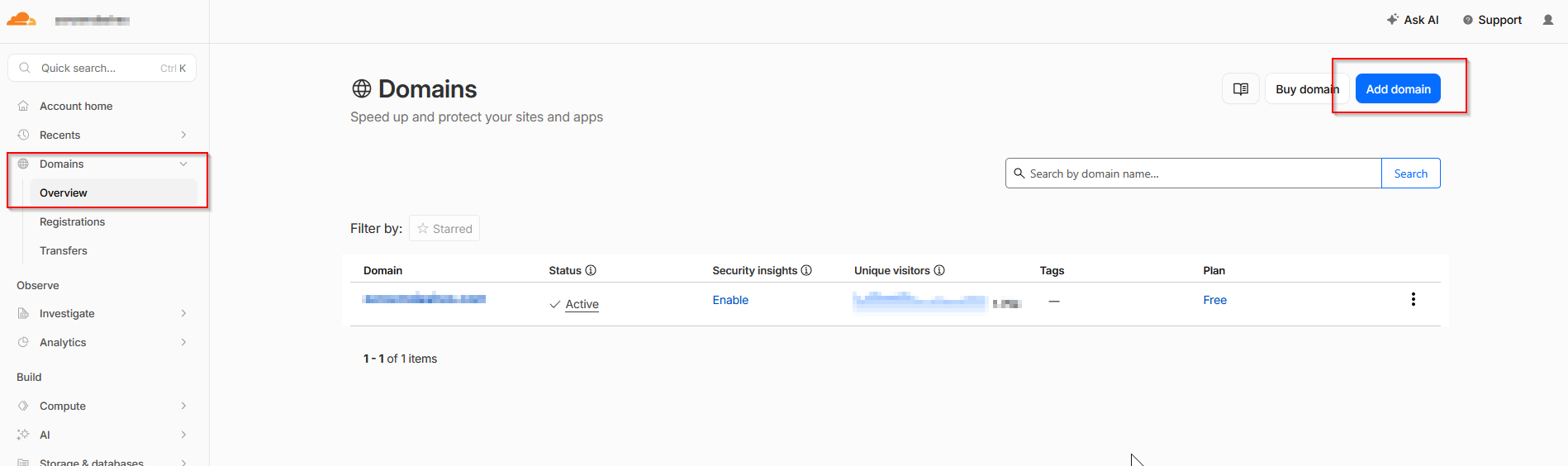Open the blurred domain name link
This screenshot has width=1568, height=466.
point(424,298)
